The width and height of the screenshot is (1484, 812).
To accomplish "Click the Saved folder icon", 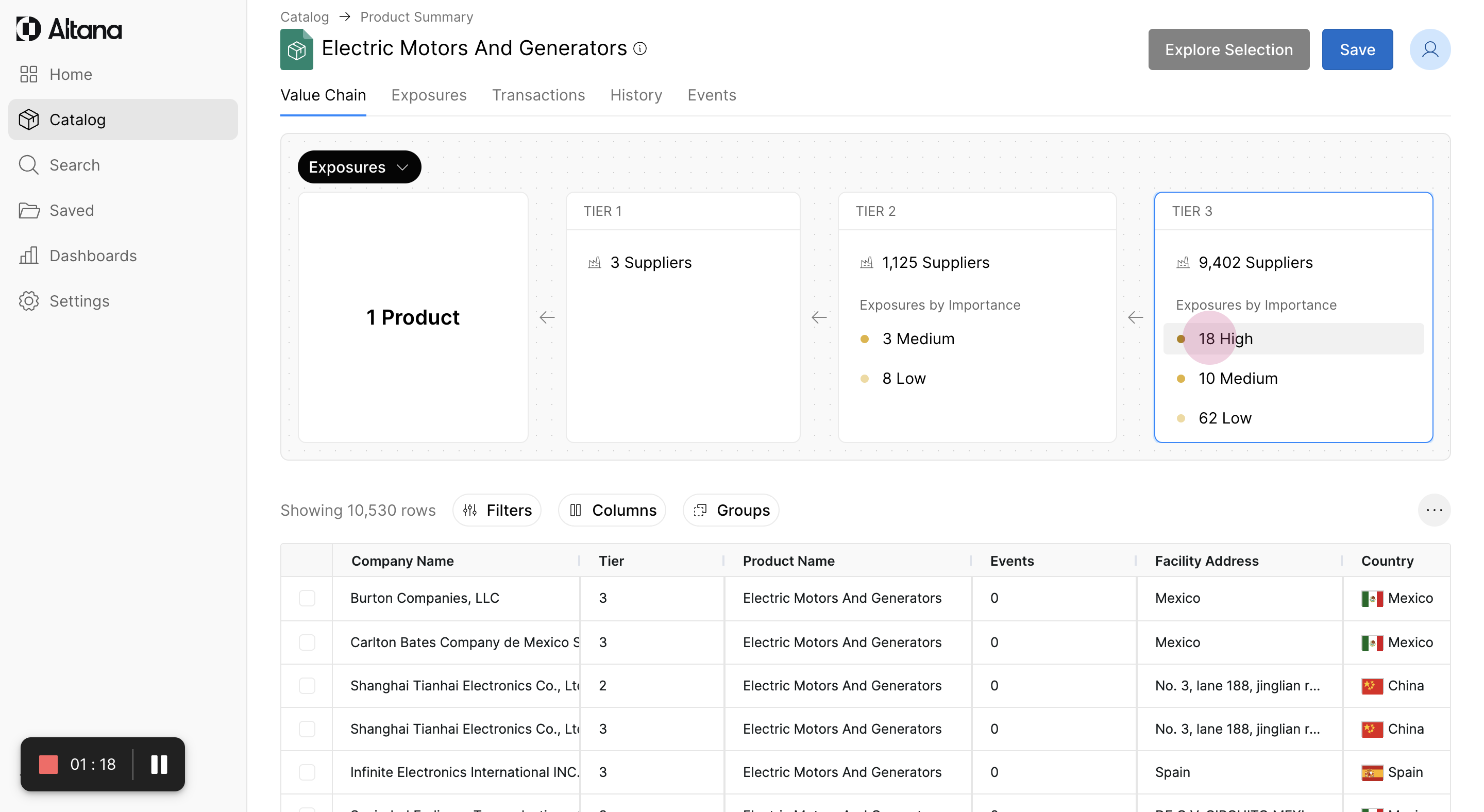I will tap(28, 210).
